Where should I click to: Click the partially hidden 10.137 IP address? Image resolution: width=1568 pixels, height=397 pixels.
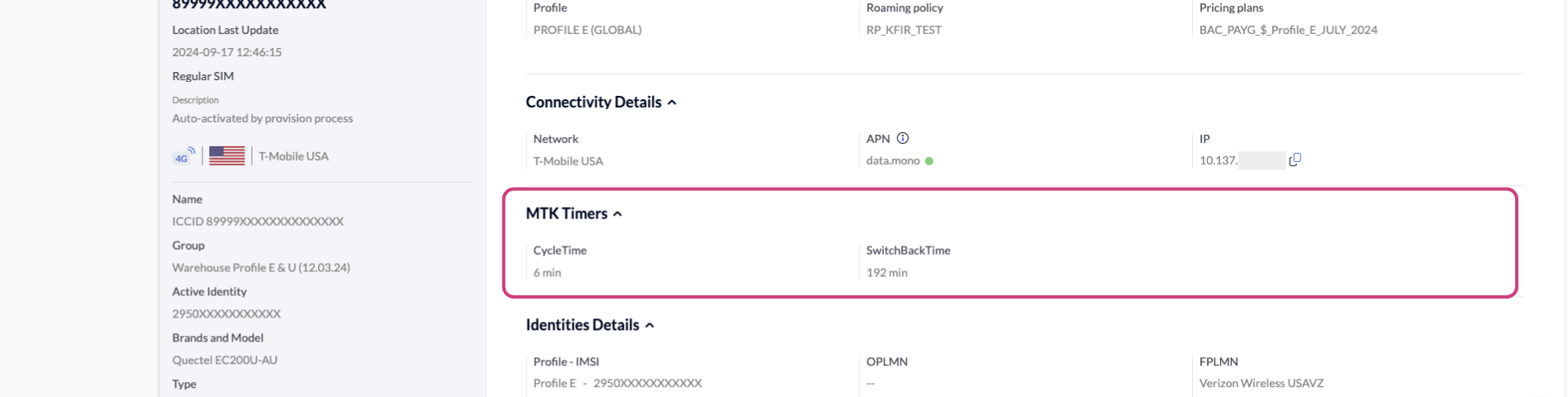(1219, 160)
